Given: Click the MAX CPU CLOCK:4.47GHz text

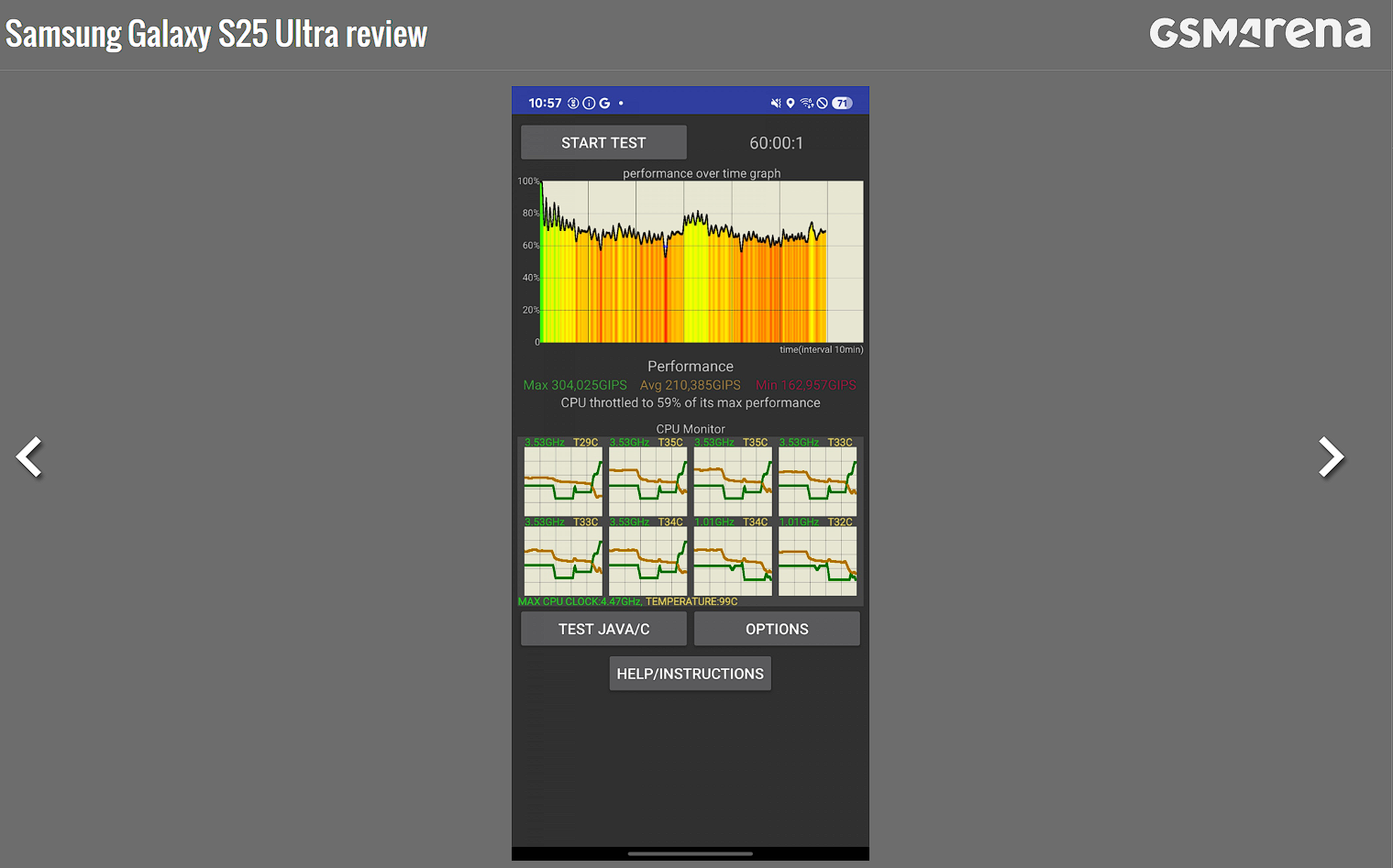Looking at the screenshot, I should [579, 601].
